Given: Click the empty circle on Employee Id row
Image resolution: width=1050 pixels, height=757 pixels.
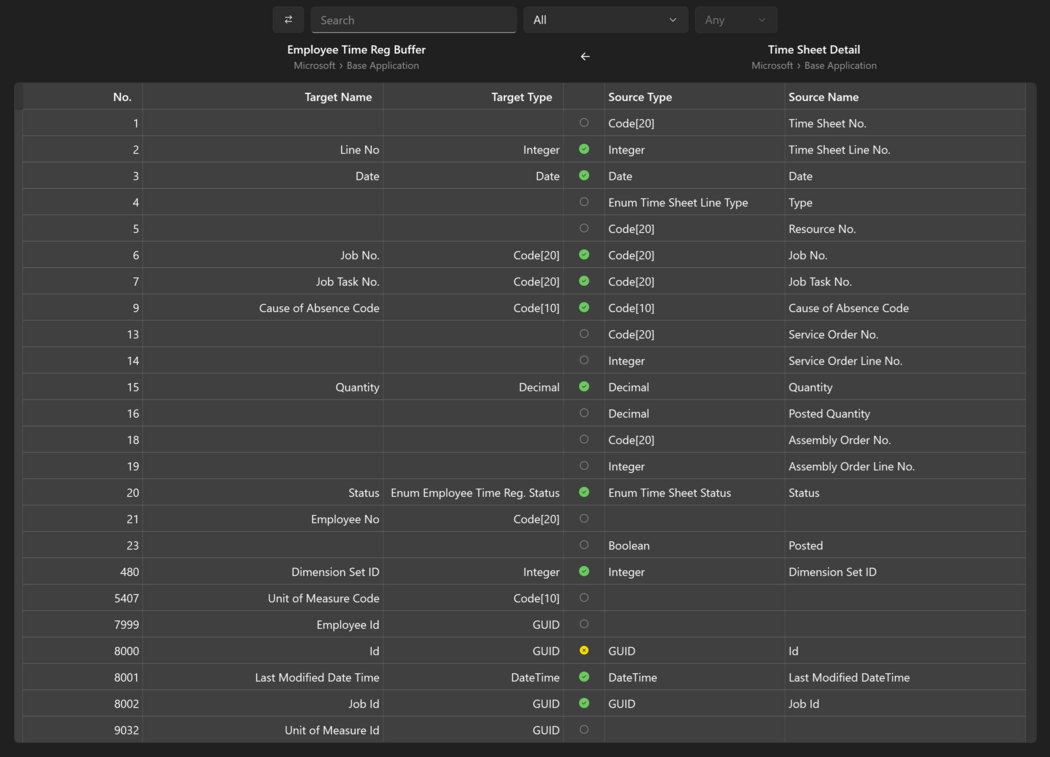Looking at the screenshot, I should tap(584, 624).
